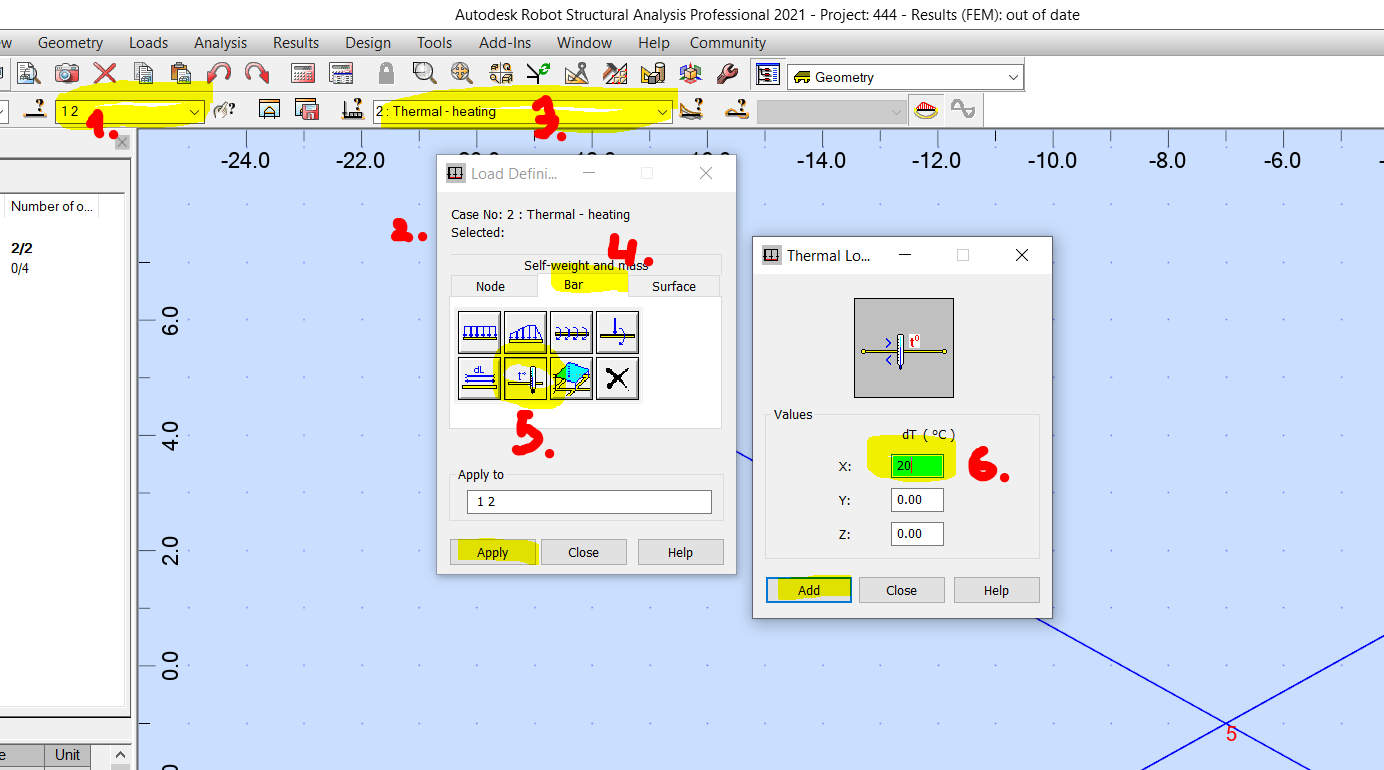Click Apply in the Load Definition dialog
Screen dimensions: 1384x770
point(493,551)
